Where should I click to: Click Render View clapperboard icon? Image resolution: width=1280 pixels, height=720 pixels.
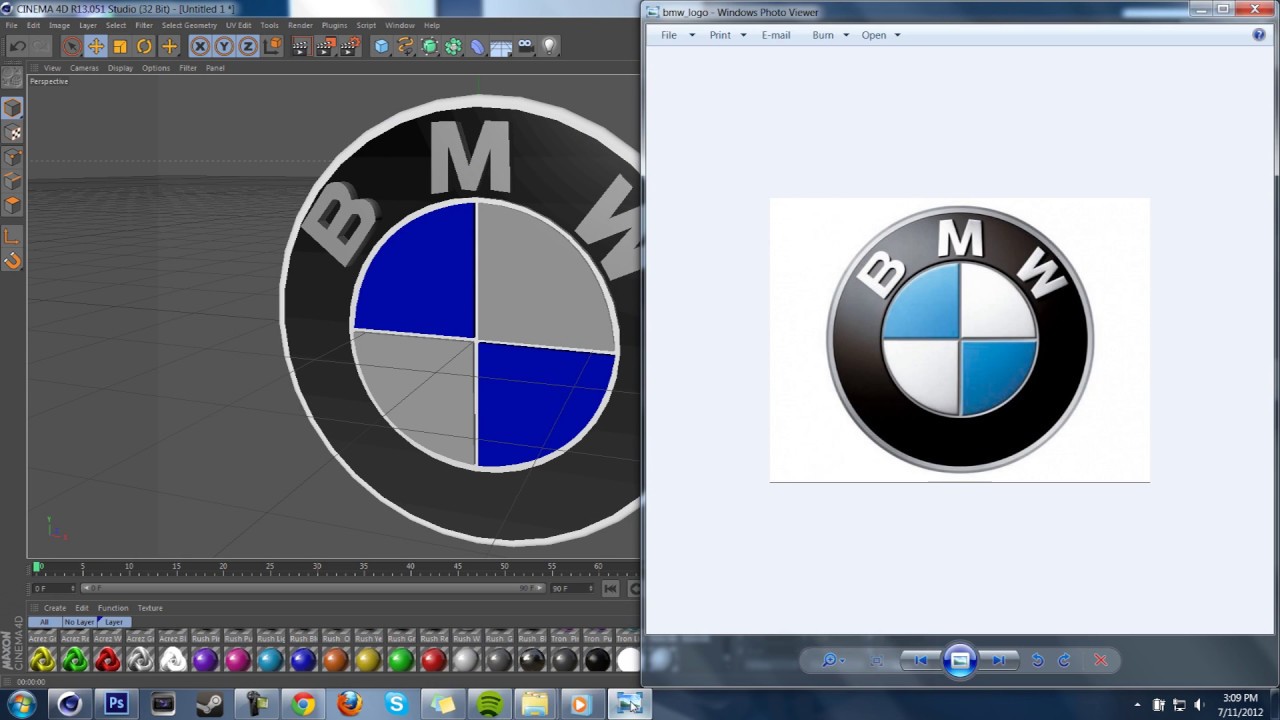click(300, 46)
